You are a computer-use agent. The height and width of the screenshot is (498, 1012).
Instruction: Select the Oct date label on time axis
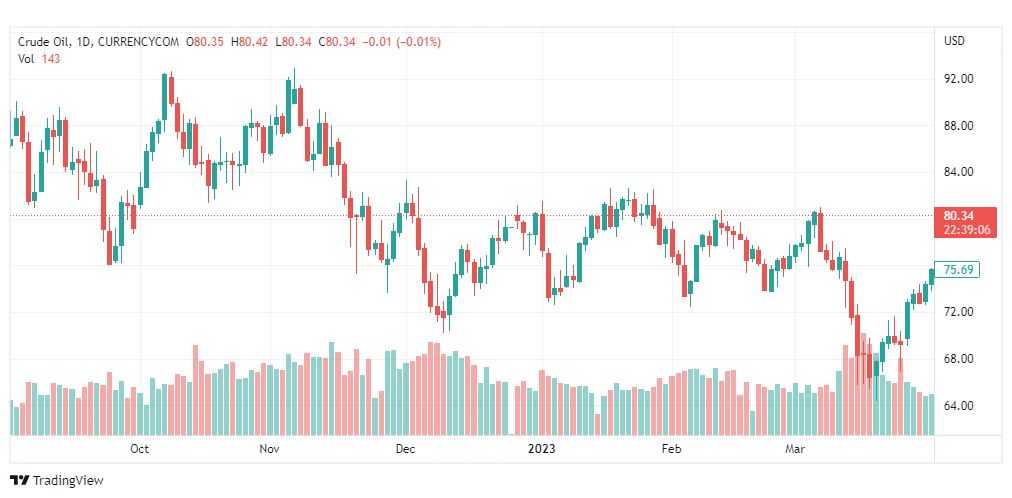pos(140,450)
